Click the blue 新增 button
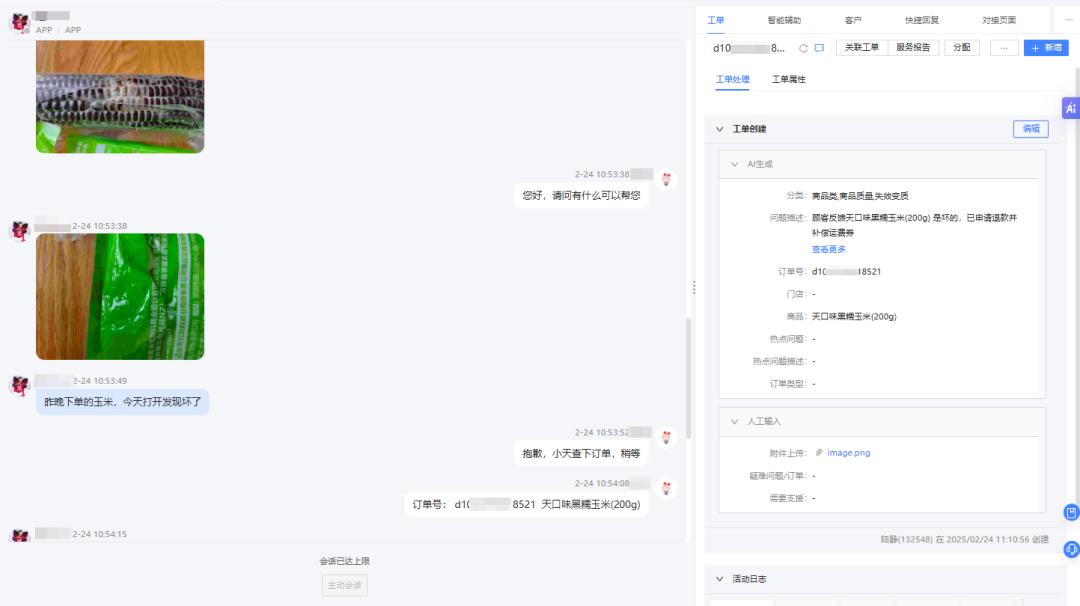 [1046, 48]
